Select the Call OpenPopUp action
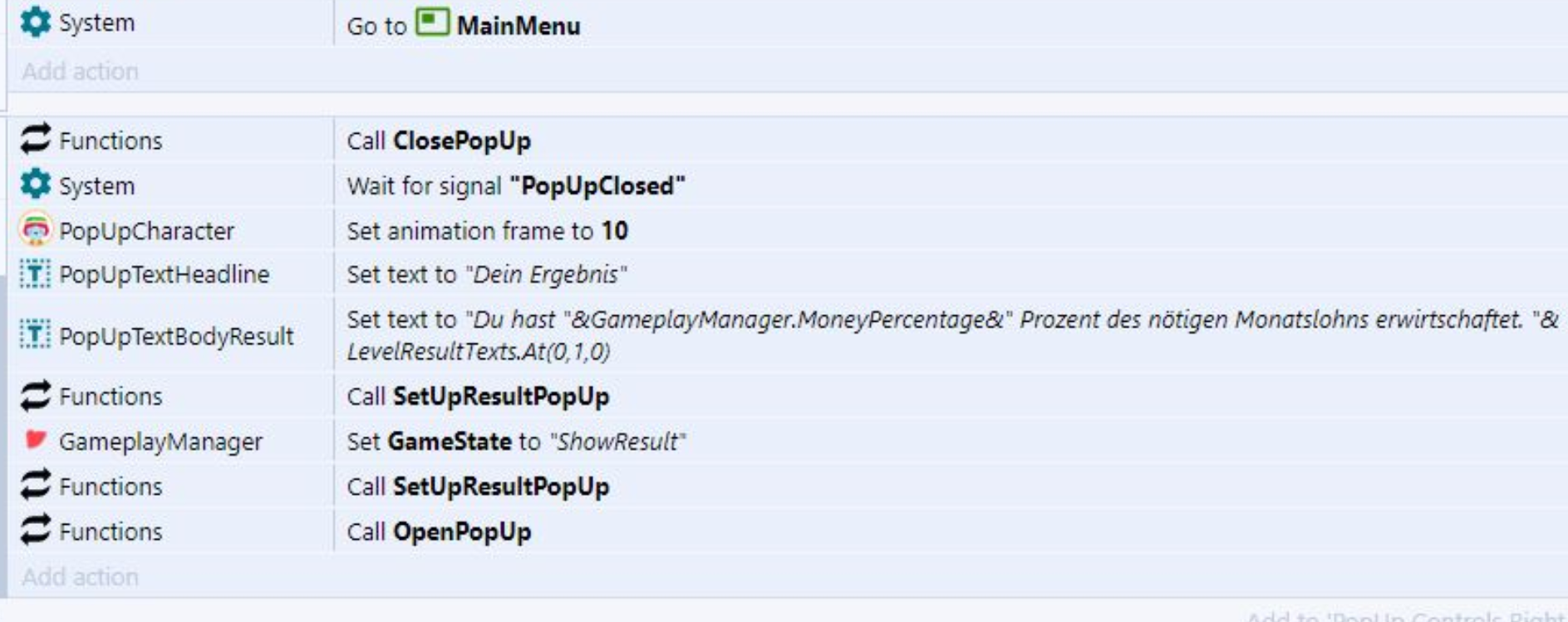Screen dimensions: 1568x622 [x=439, y=531]
